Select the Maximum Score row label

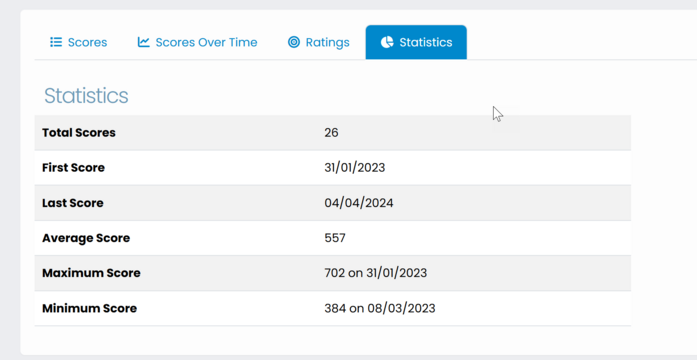pyautogui.click(x=91, y=273)
